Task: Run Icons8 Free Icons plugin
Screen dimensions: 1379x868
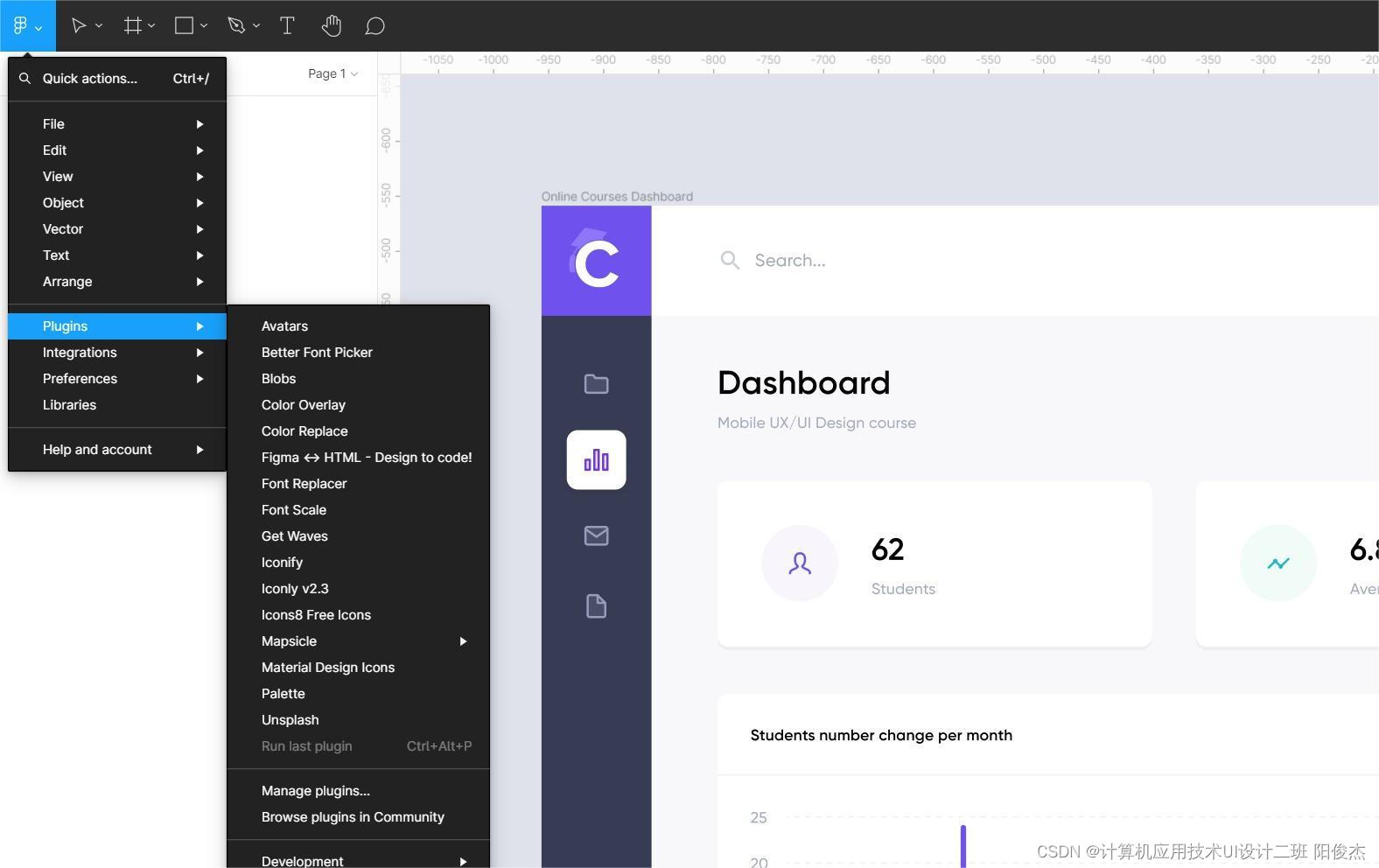Action: tap(358, 615)
